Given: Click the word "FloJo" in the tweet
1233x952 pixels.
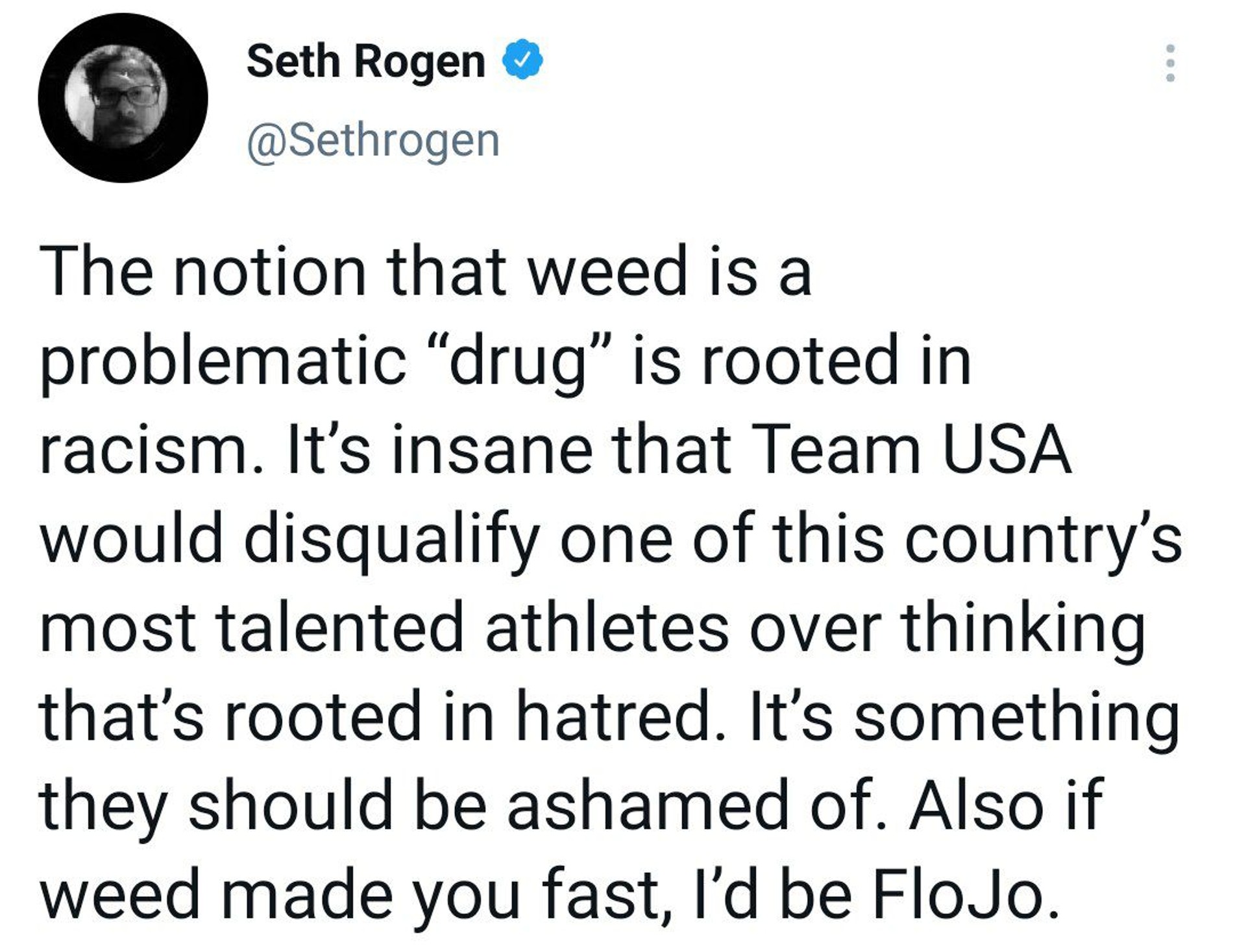Looking at the screenshot, I should pos(958,895).
